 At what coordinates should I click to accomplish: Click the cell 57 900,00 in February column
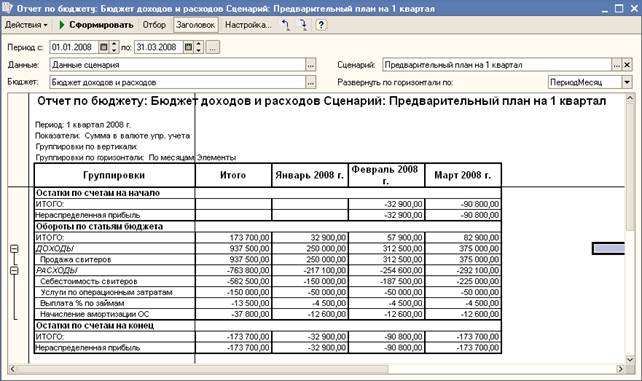(386, 237)
